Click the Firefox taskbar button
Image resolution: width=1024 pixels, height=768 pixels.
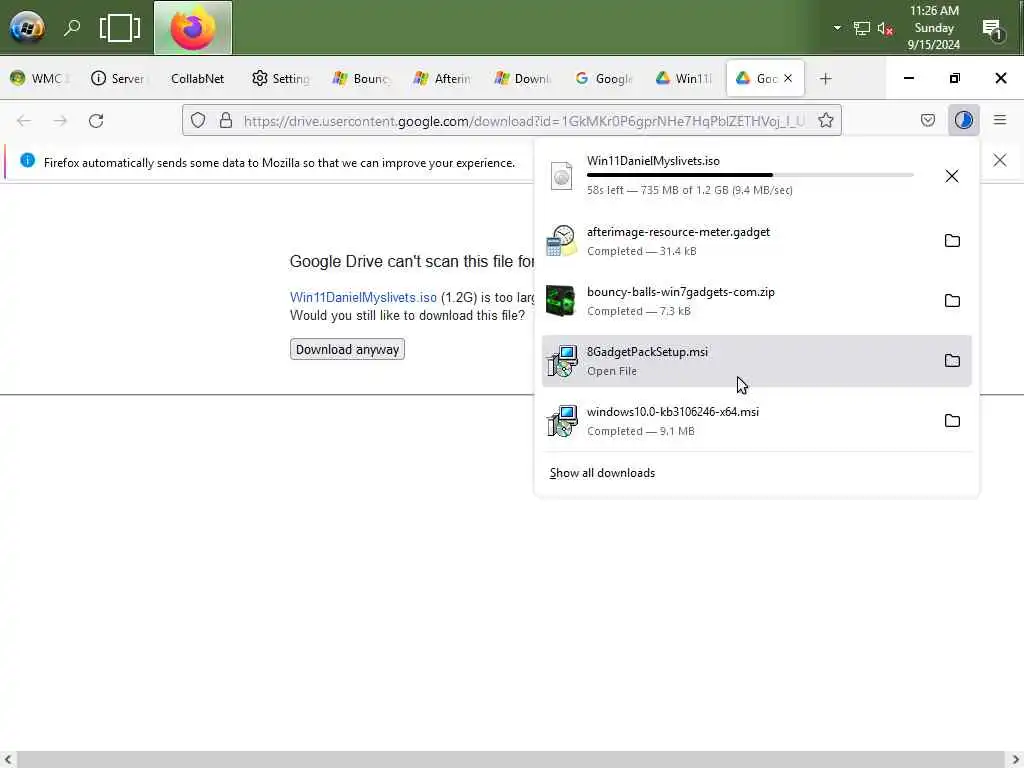(x=193, y=28)
